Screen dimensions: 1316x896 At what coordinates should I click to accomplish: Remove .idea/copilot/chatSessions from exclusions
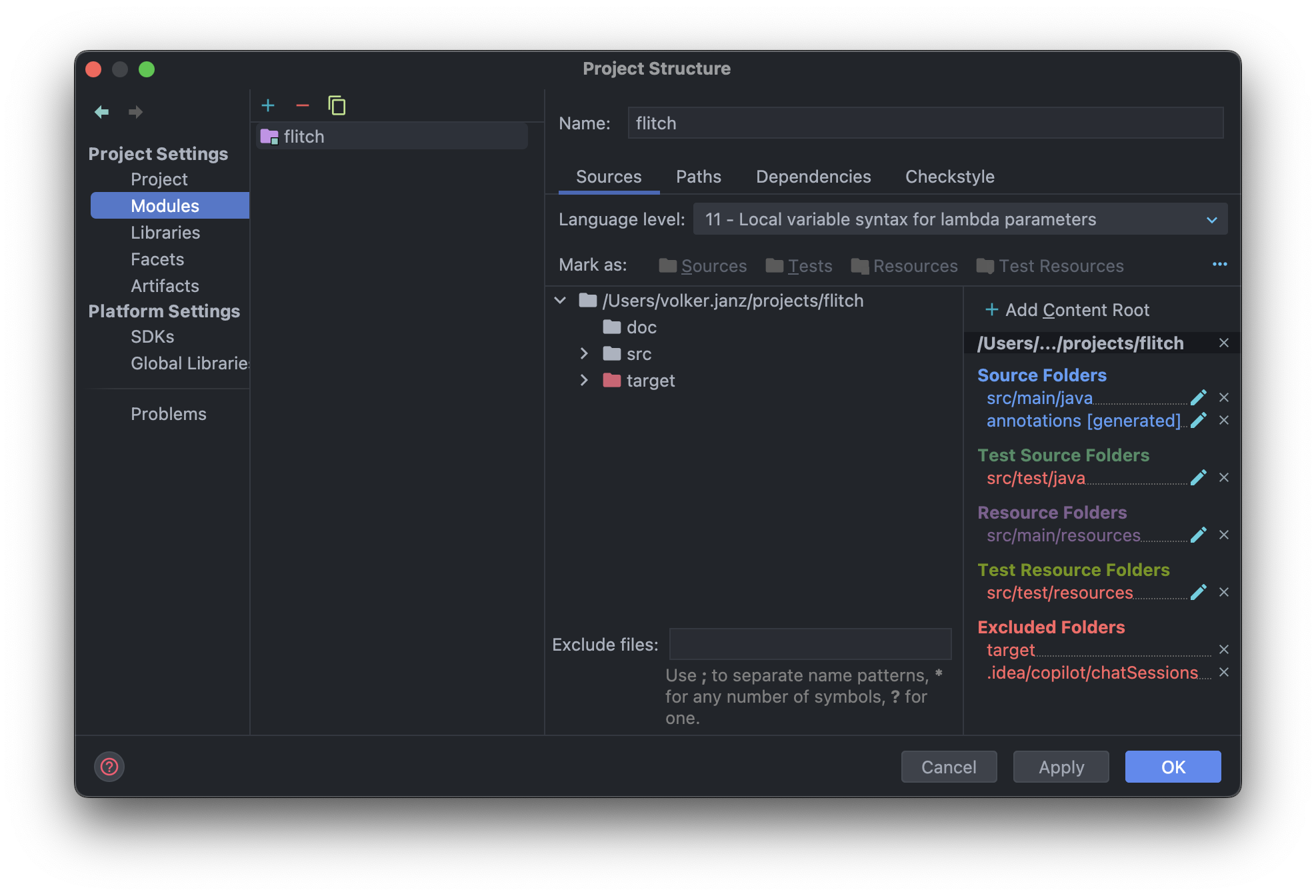[x=1225, y=672]
